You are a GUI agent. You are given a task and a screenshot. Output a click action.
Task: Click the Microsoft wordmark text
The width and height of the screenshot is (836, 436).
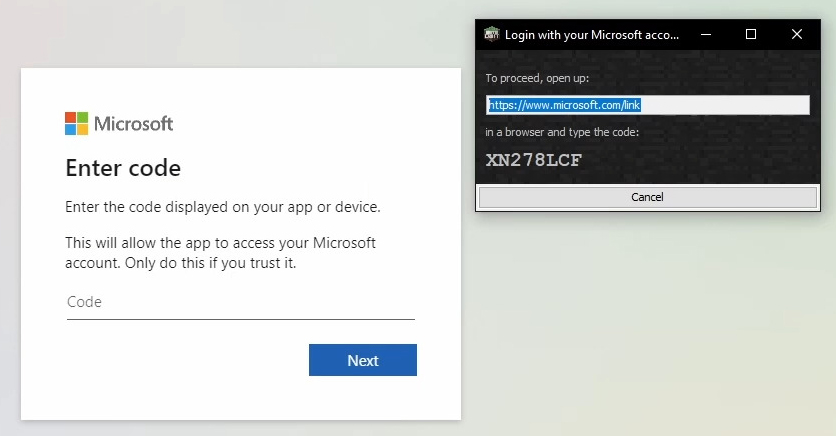133,124
